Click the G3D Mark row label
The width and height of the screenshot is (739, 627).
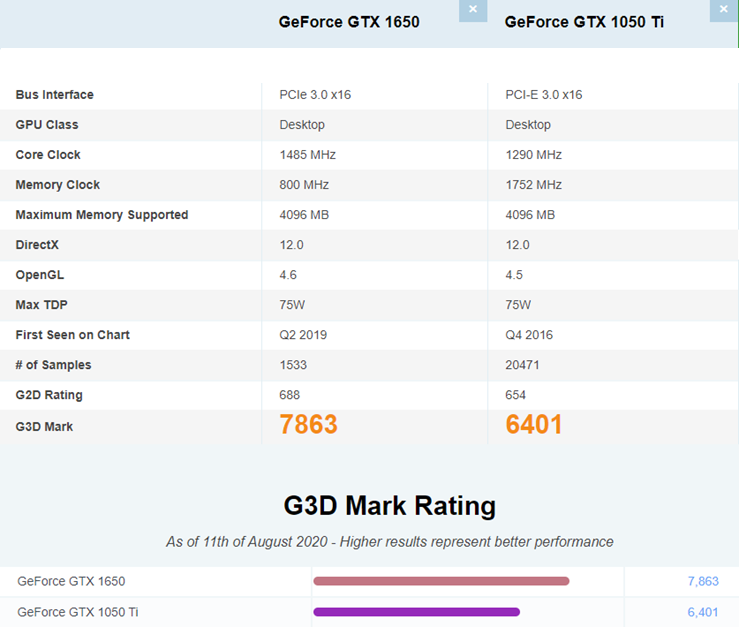coord(44,427)
